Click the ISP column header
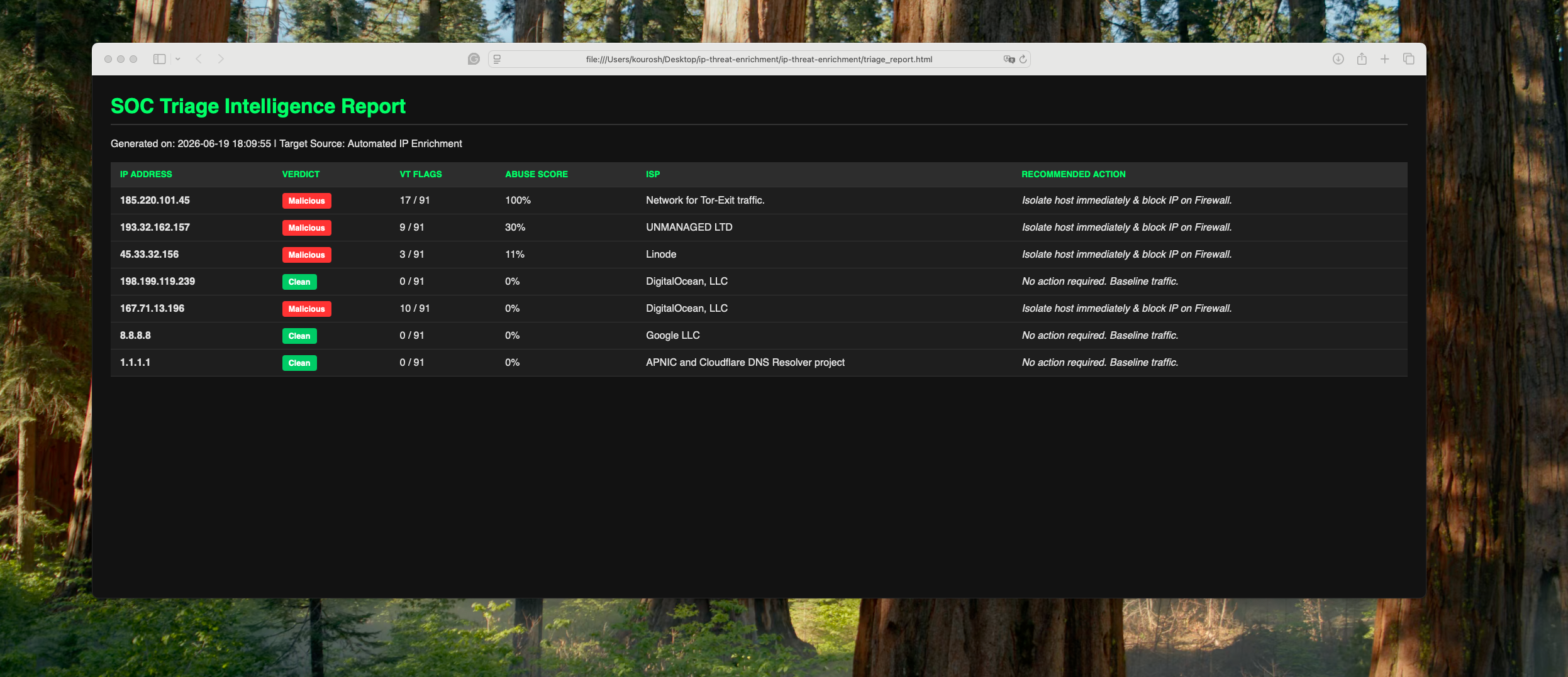This screenshot has width=1568, height=677. pos(653,174)
